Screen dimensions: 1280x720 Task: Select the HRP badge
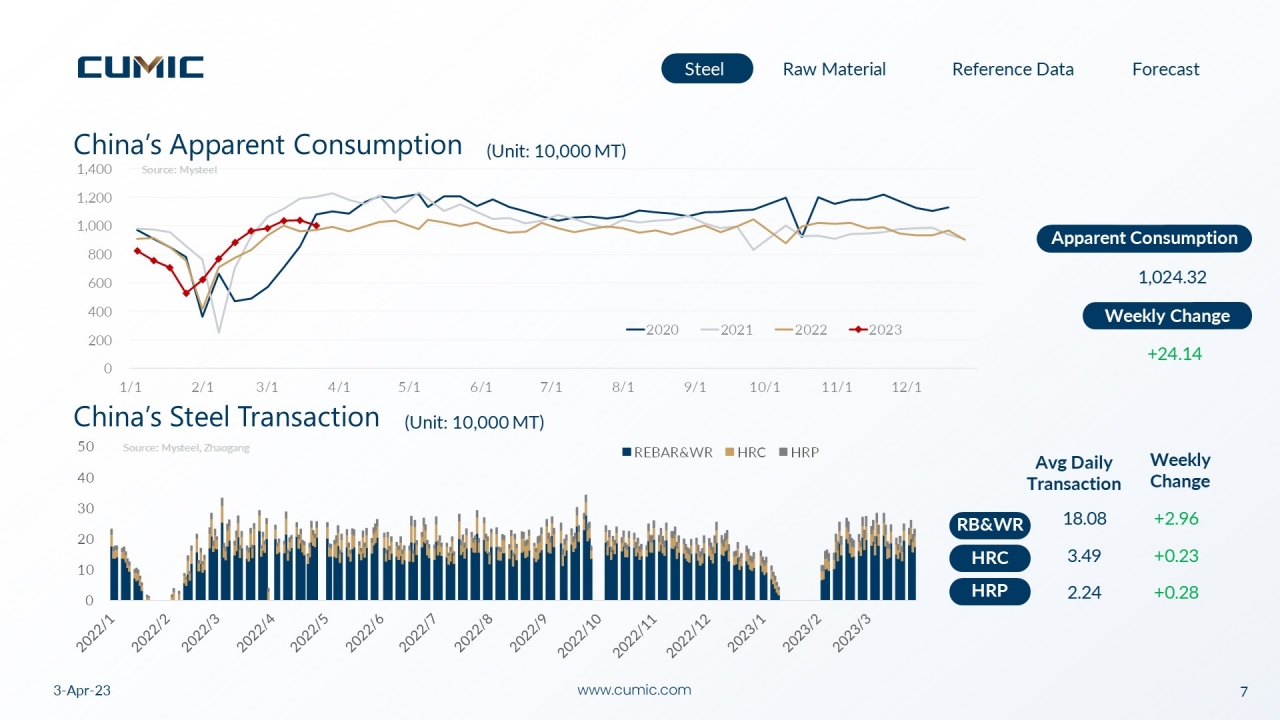[x=989, y=591]
